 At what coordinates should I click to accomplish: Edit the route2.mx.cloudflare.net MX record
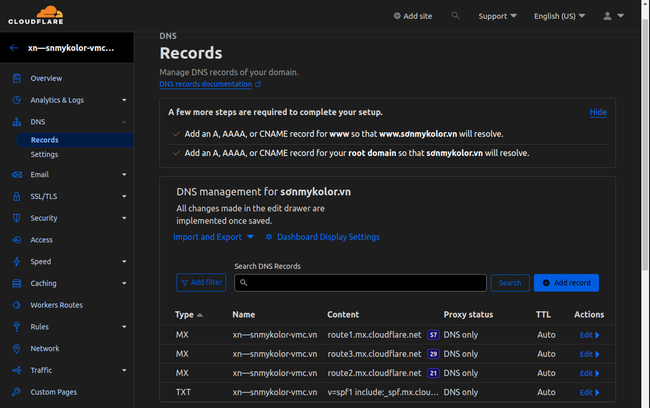(589, 373)
